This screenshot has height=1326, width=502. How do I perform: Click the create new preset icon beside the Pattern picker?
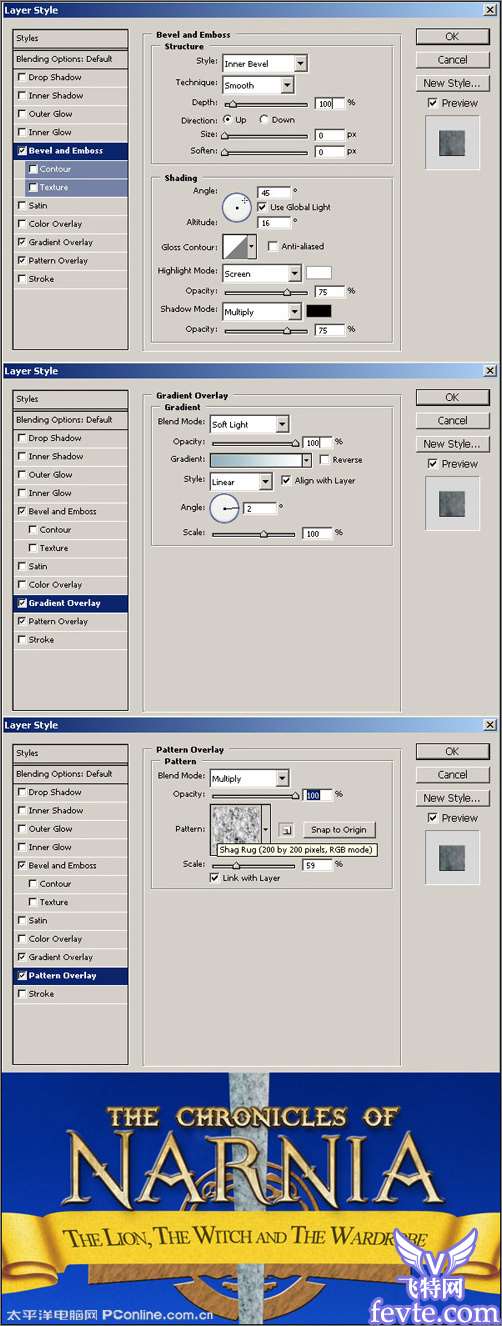tap(286, 829)
